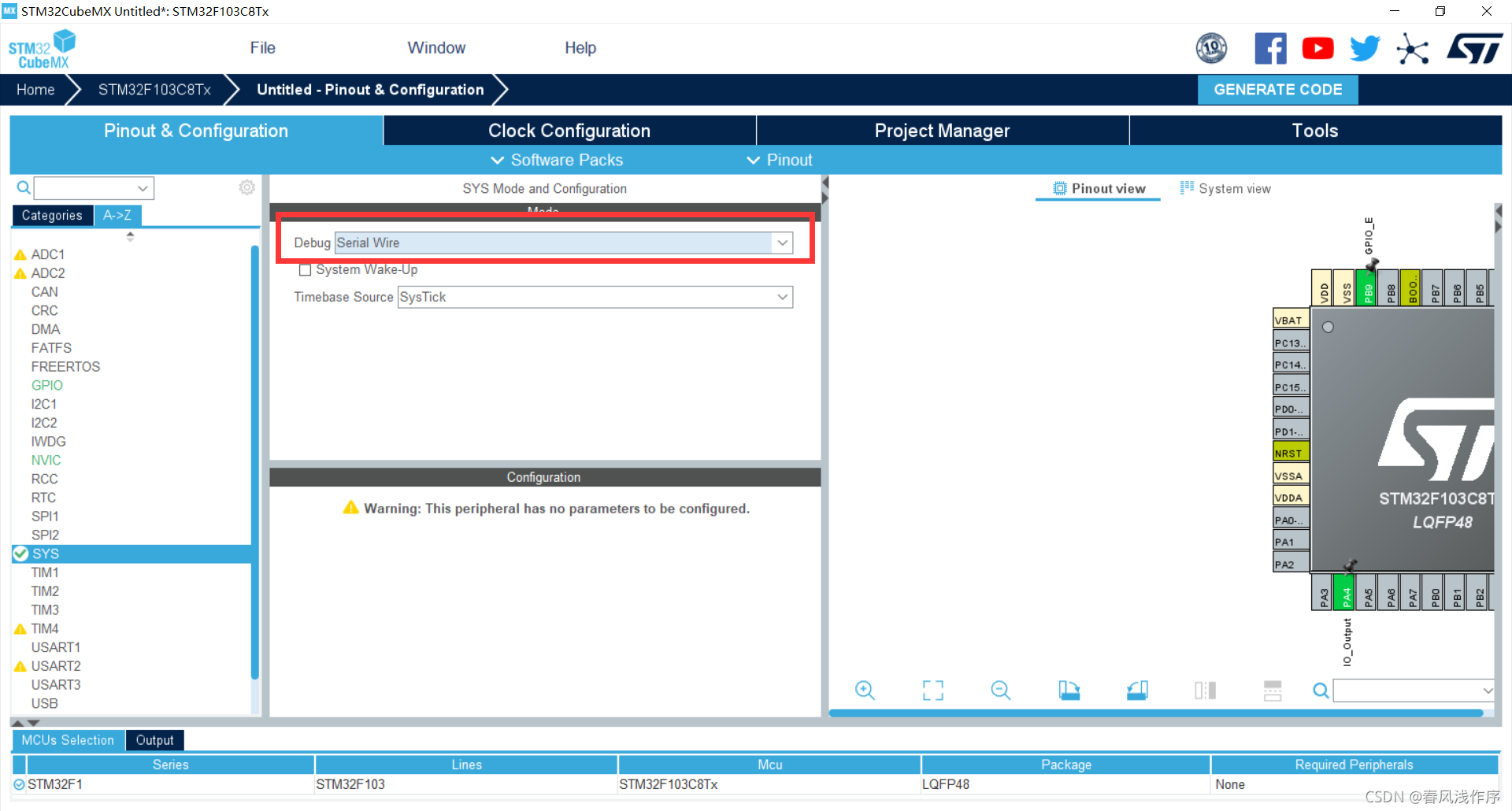Image resolution: width=1512 pixels, height=811 pixels.
Task: Click the category search magnifier icon
Action: click(24, 187)
